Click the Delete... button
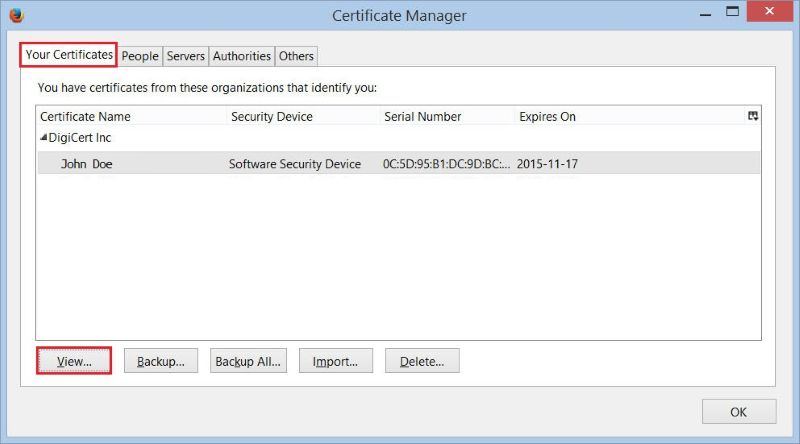Screen dimensions: 800x444 422,361
